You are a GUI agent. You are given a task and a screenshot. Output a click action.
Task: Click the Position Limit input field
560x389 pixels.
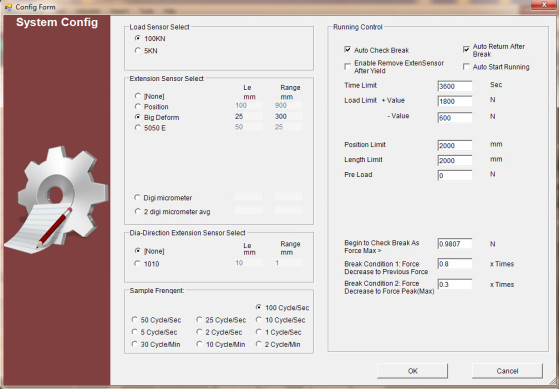(455, 145)
